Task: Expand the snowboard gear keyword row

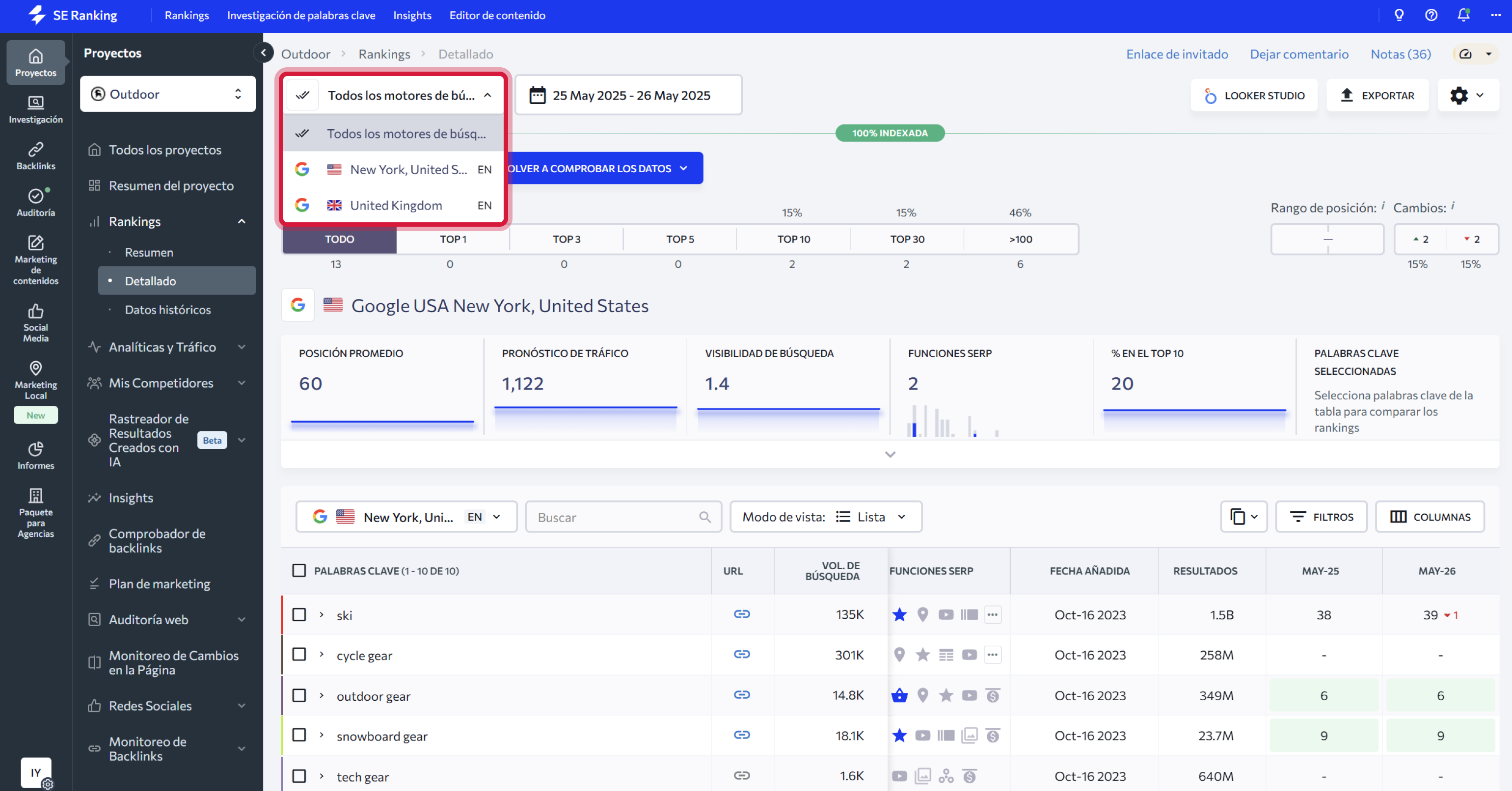Action: pyautogui.click(x=322, y=735)
